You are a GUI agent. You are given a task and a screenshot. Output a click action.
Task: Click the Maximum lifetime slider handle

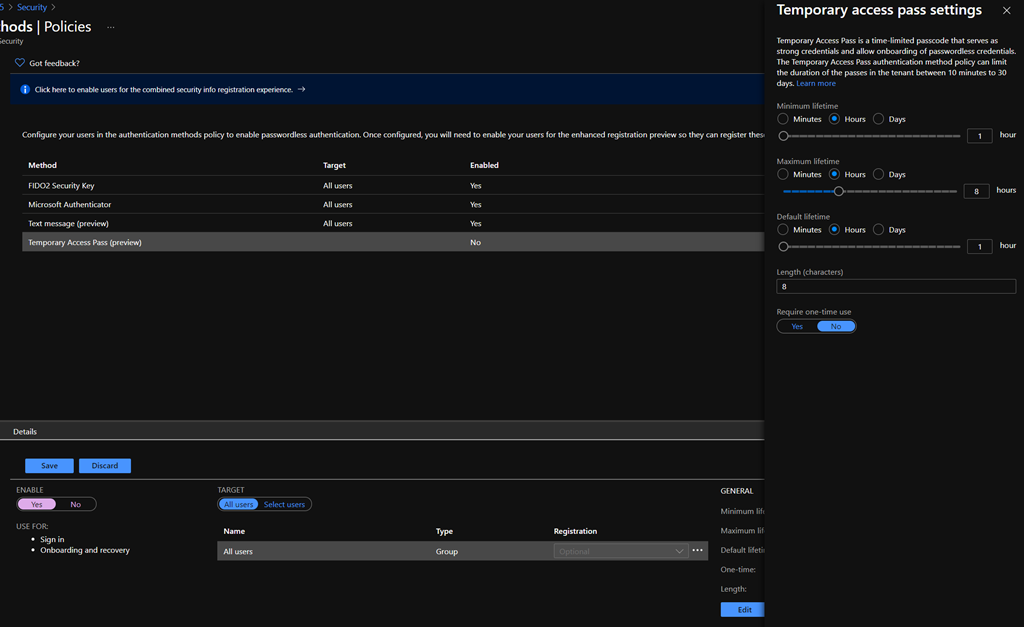click(x=839, y=191)
